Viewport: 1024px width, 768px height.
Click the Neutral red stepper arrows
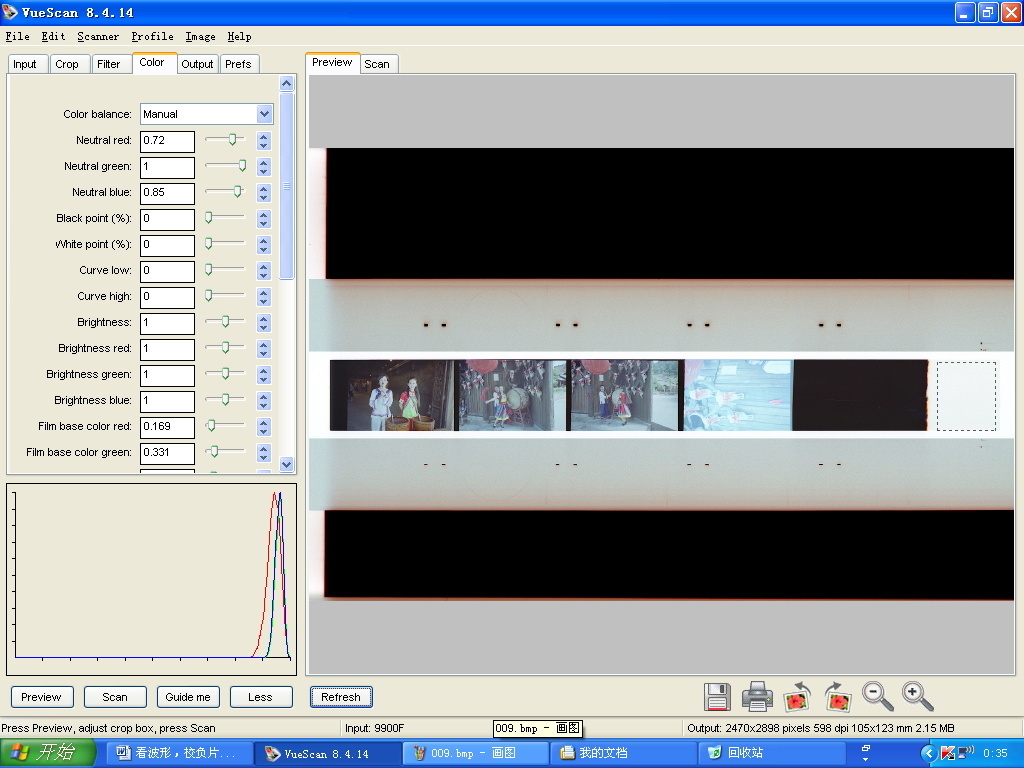[264, 141]
